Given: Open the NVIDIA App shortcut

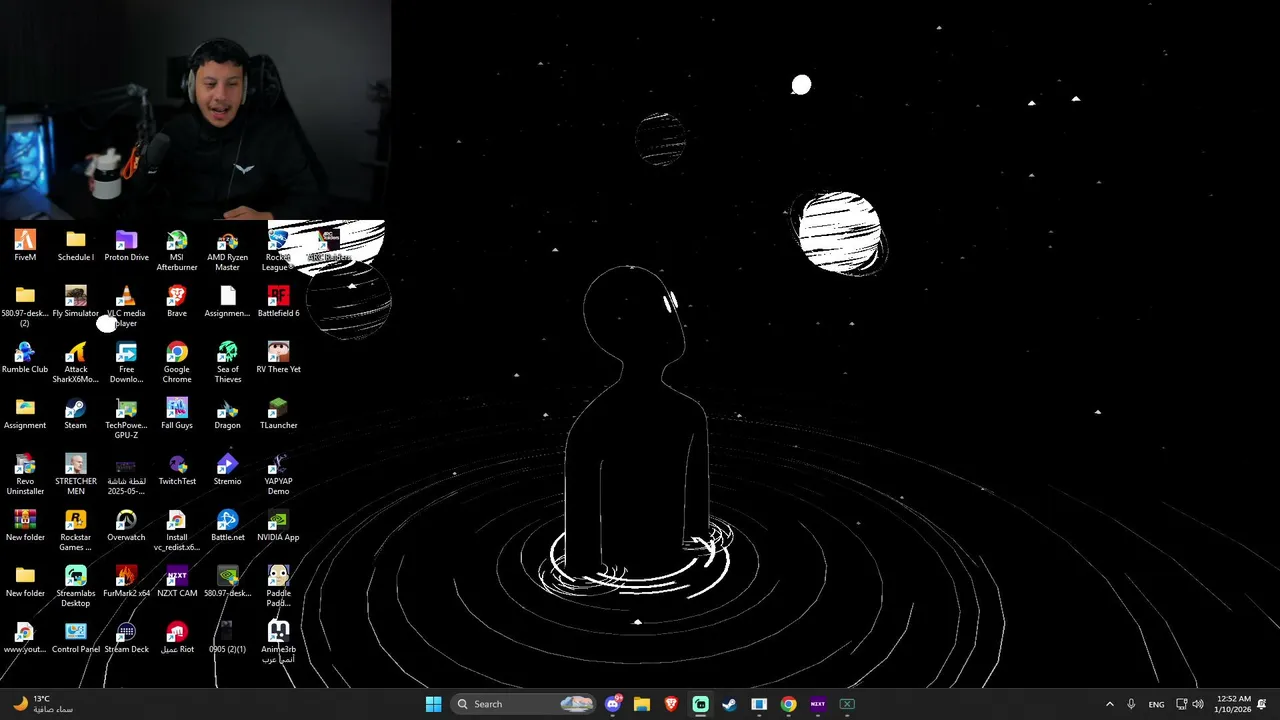Looking at the screenshot, I should (x=278, y=526).
